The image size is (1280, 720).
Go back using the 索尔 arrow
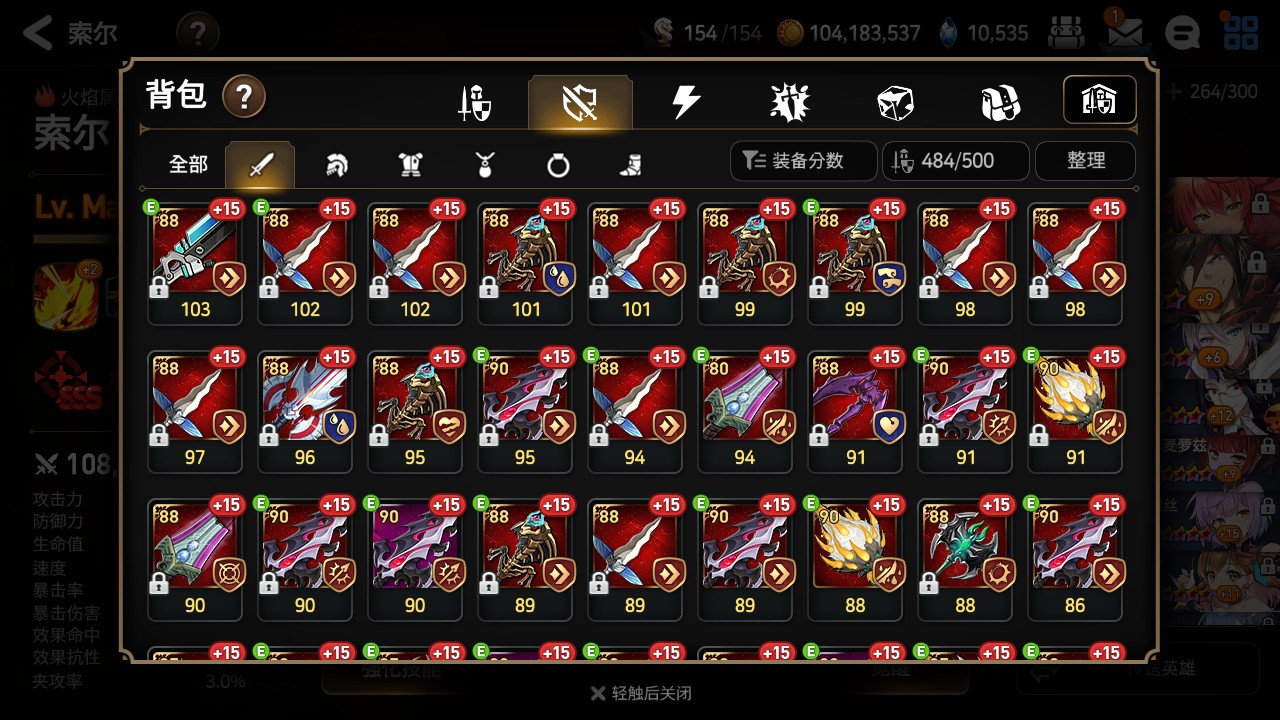click(x=70, y=33)
